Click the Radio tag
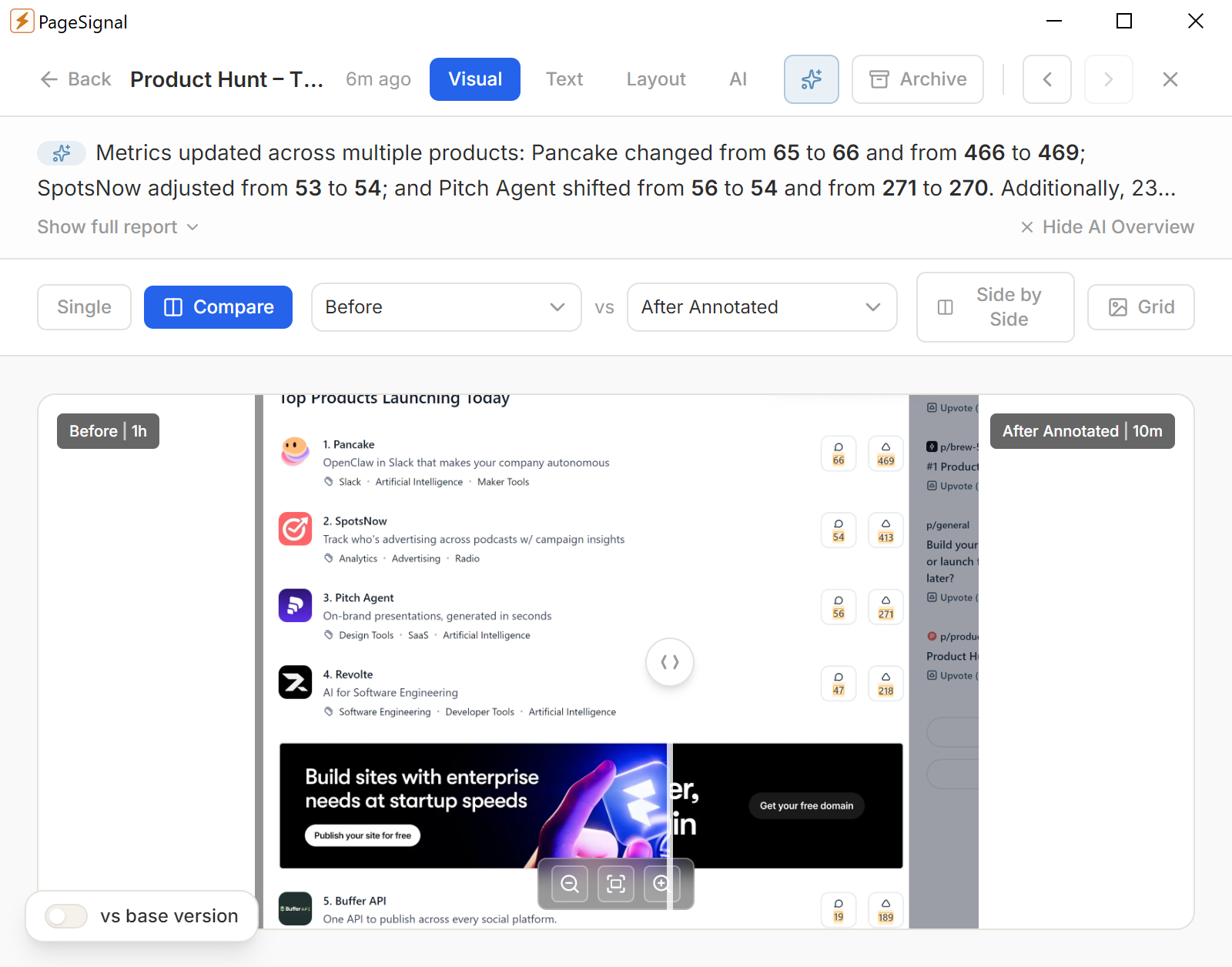1232x967 pixels. (467, 559)
